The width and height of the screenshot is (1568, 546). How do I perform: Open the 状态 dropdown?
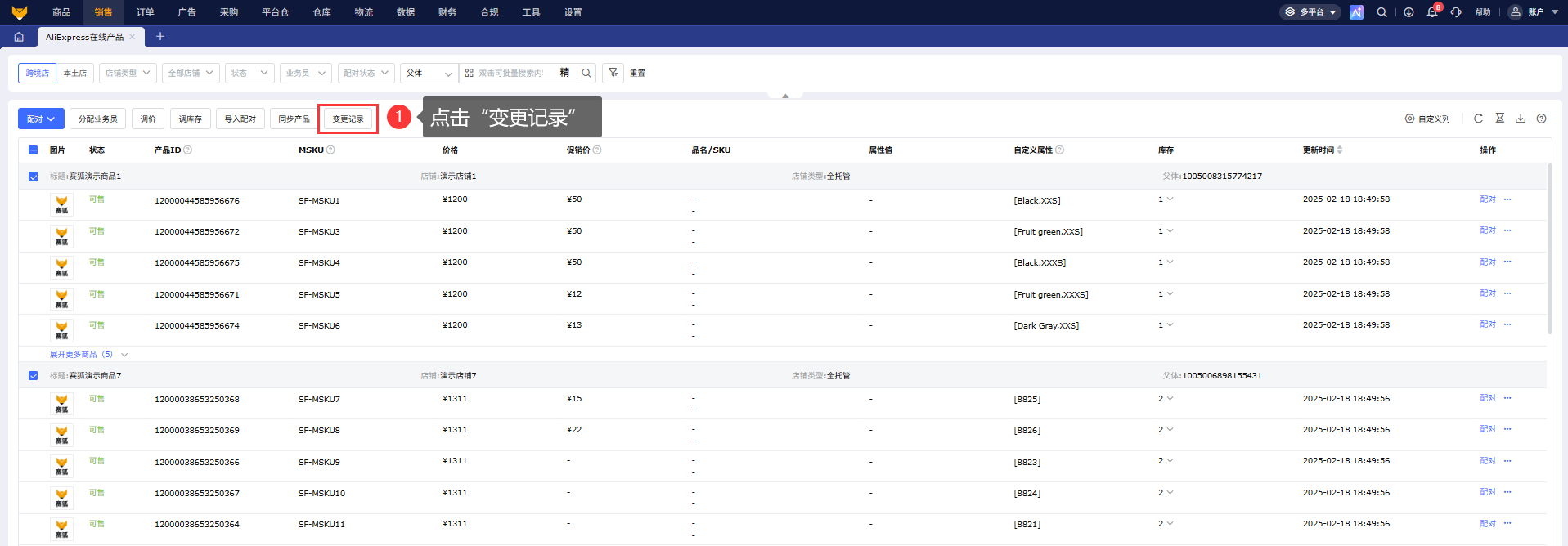(249, 73)
